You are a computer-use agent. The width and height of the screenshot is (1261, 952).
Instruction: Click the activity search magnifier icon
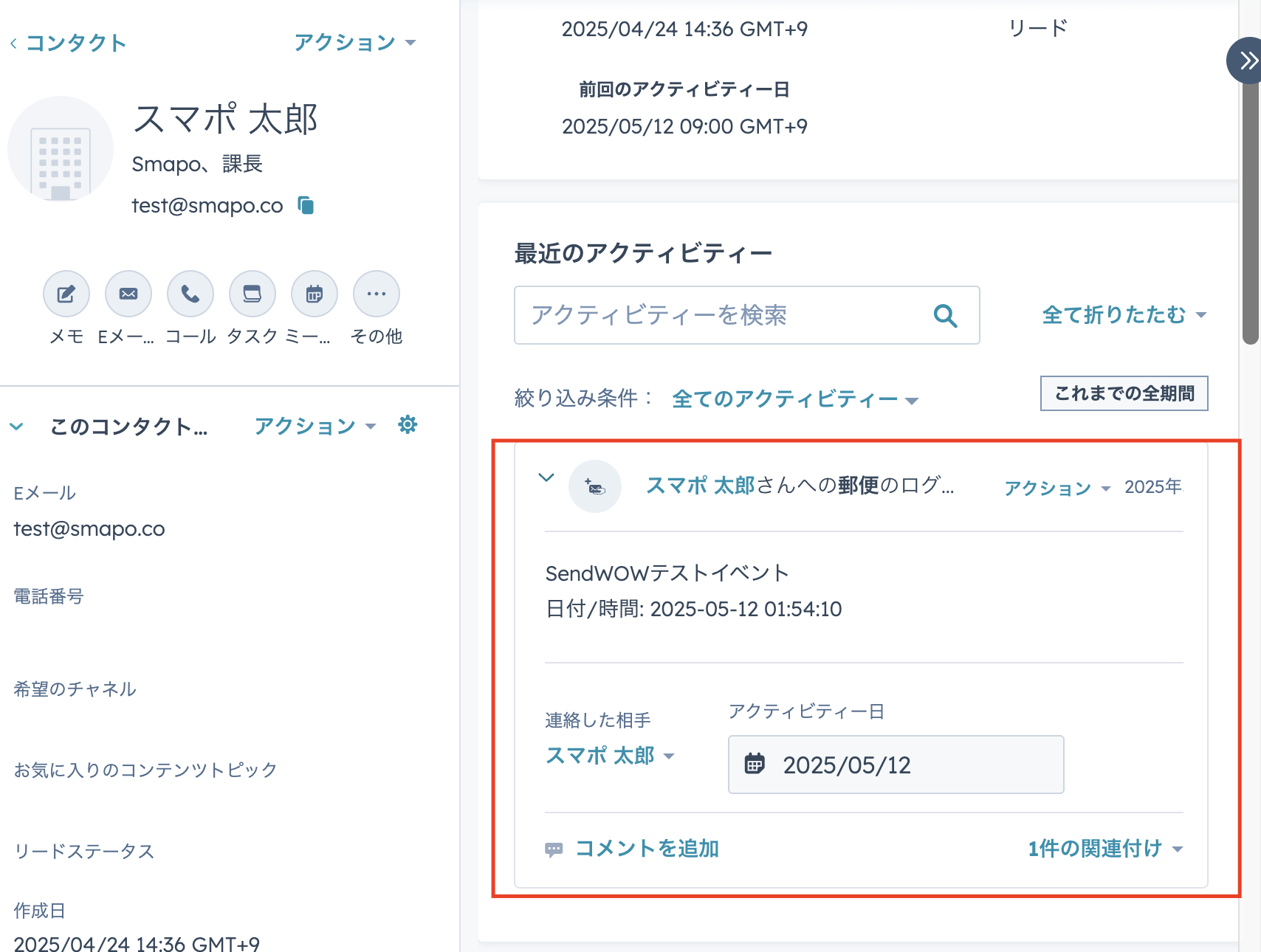945,316
